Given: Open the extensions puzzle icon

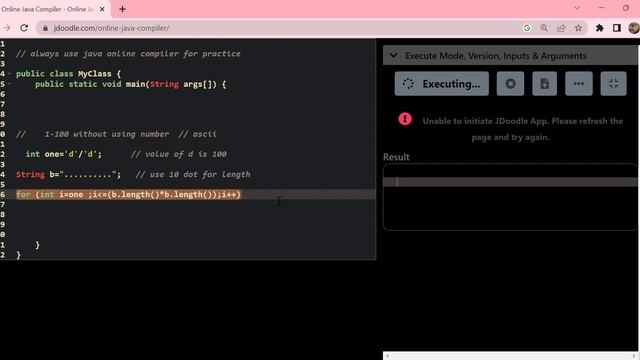Looking at the screenshot, I should point(600,28).
